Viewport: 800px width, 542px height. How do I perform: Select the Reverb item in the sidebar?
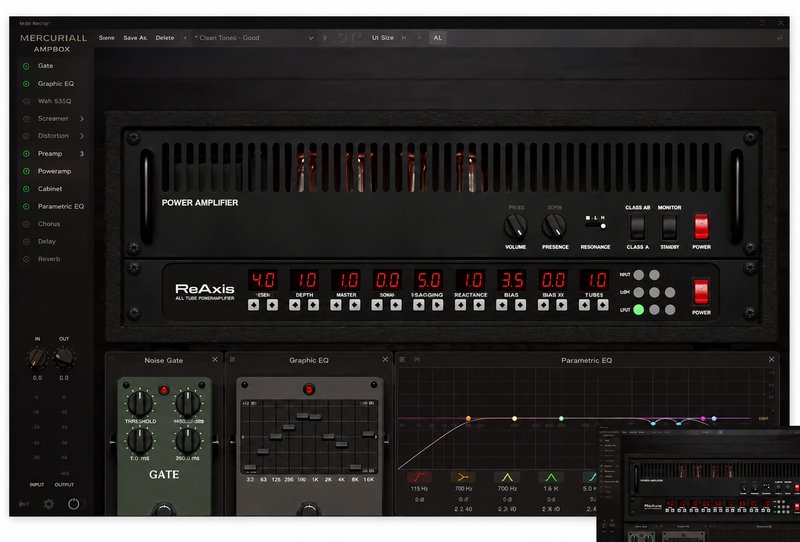point(49,259)
